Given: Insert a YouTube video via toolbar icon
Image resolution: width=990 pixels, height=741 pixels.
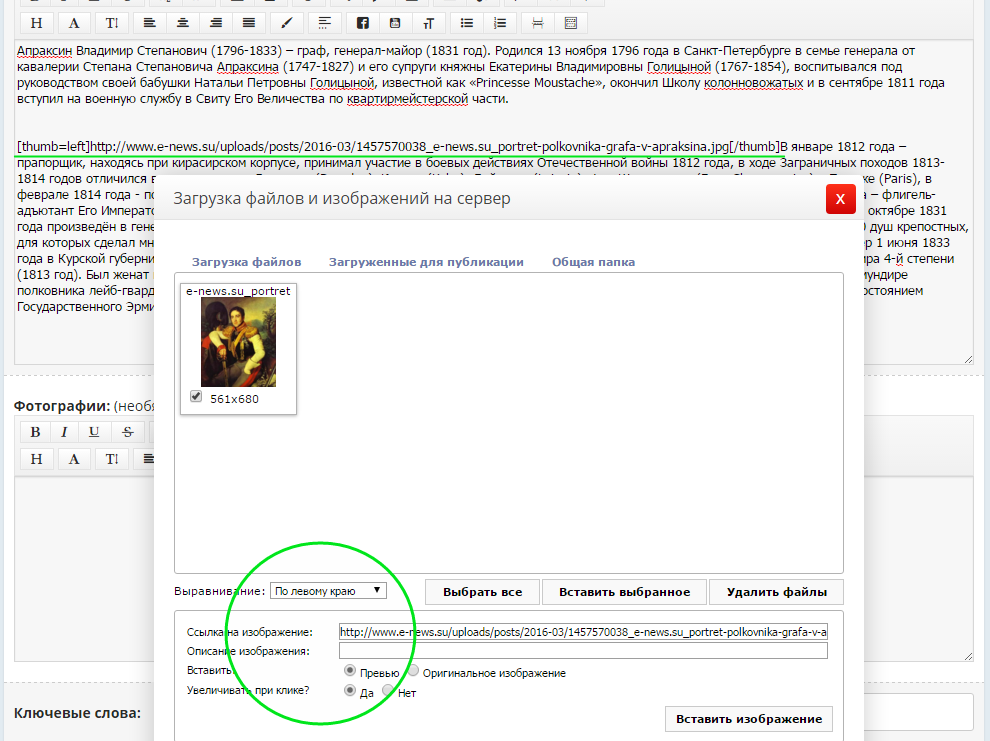Looking at the screenshot, I should point(396,22).
